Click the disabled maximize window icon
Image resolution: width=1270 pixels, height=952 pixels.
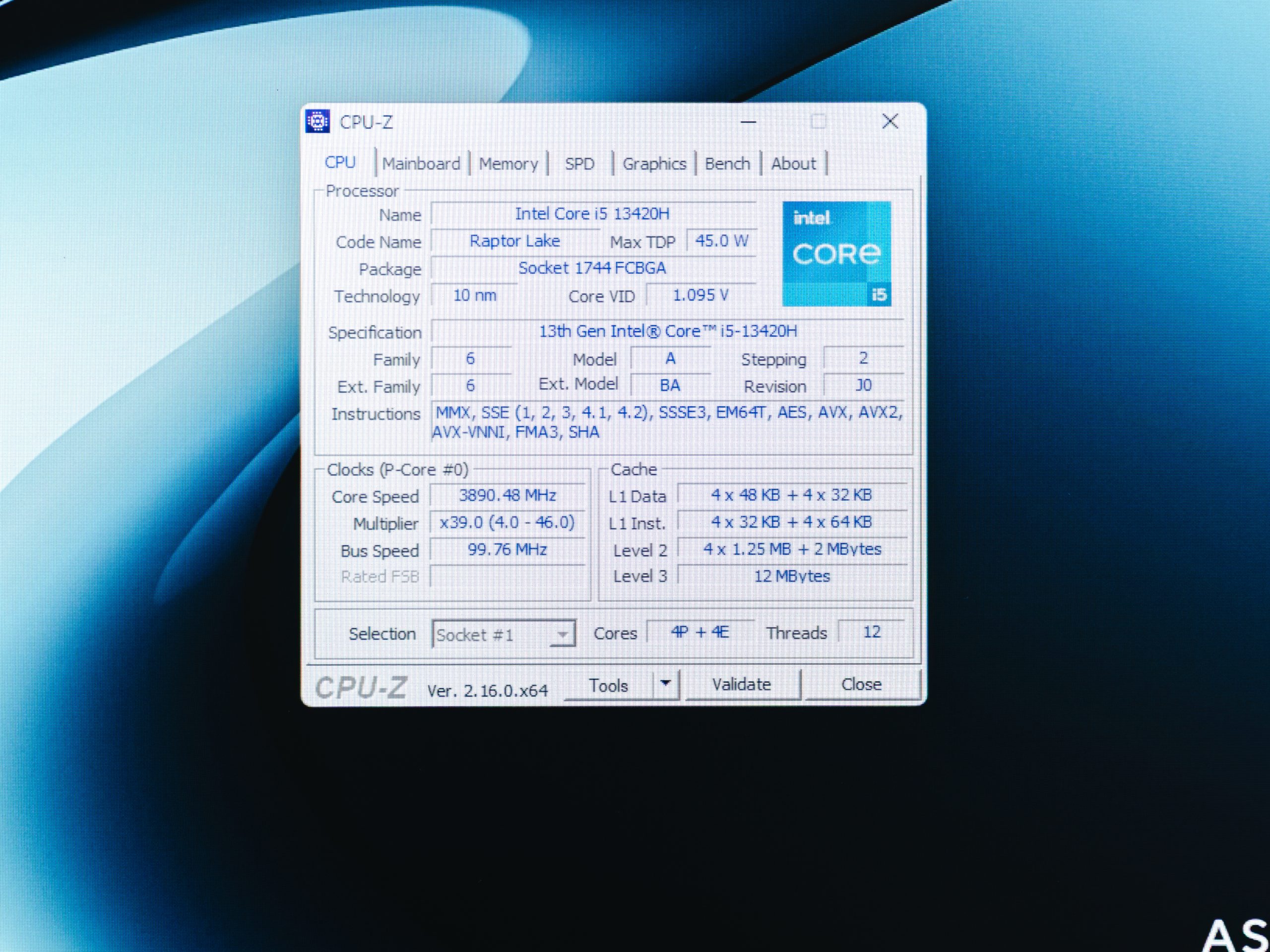818,121
